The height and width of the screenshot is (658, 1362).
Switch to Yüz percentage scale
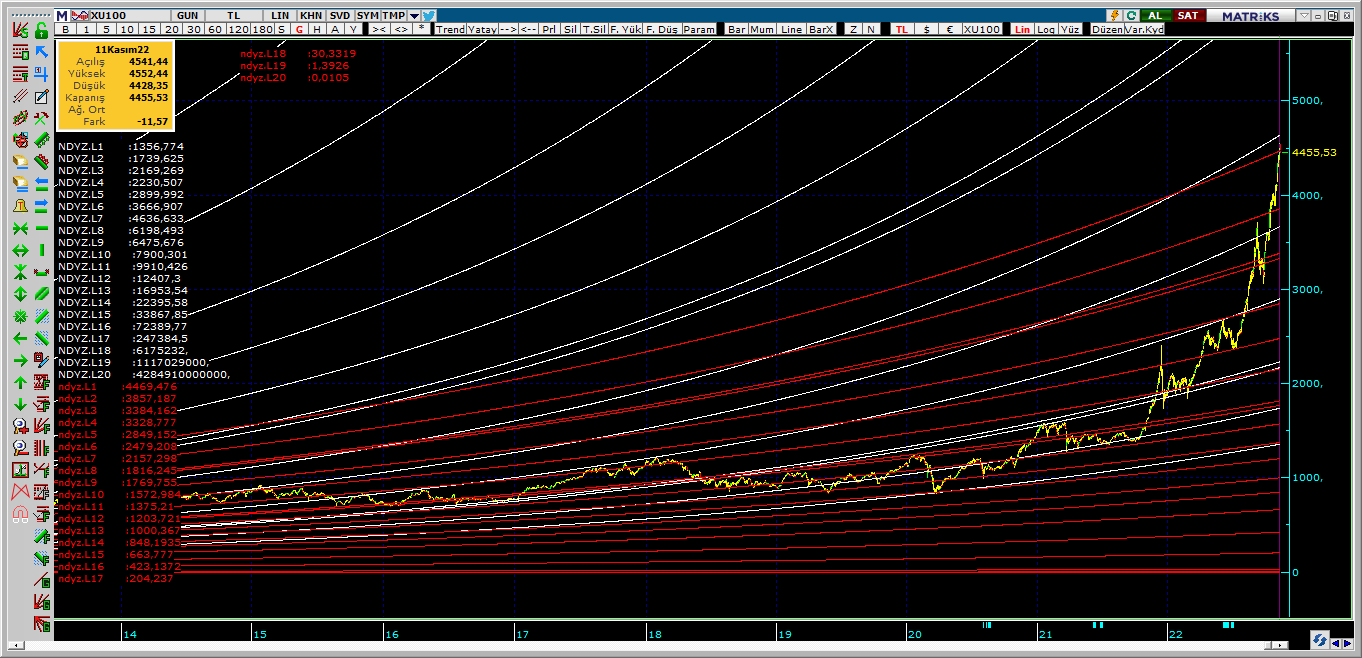pos(1069,29)
